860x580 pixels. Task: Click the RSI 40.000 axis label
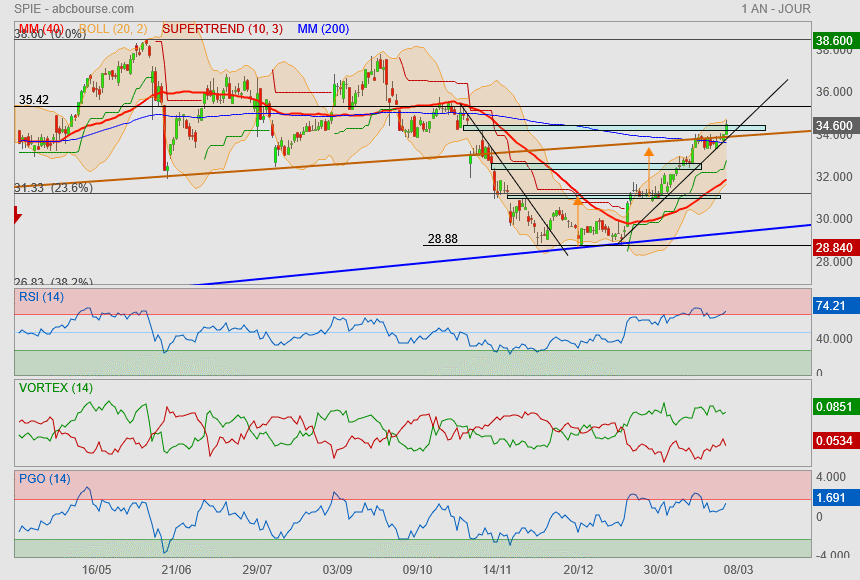coord(834,339)
